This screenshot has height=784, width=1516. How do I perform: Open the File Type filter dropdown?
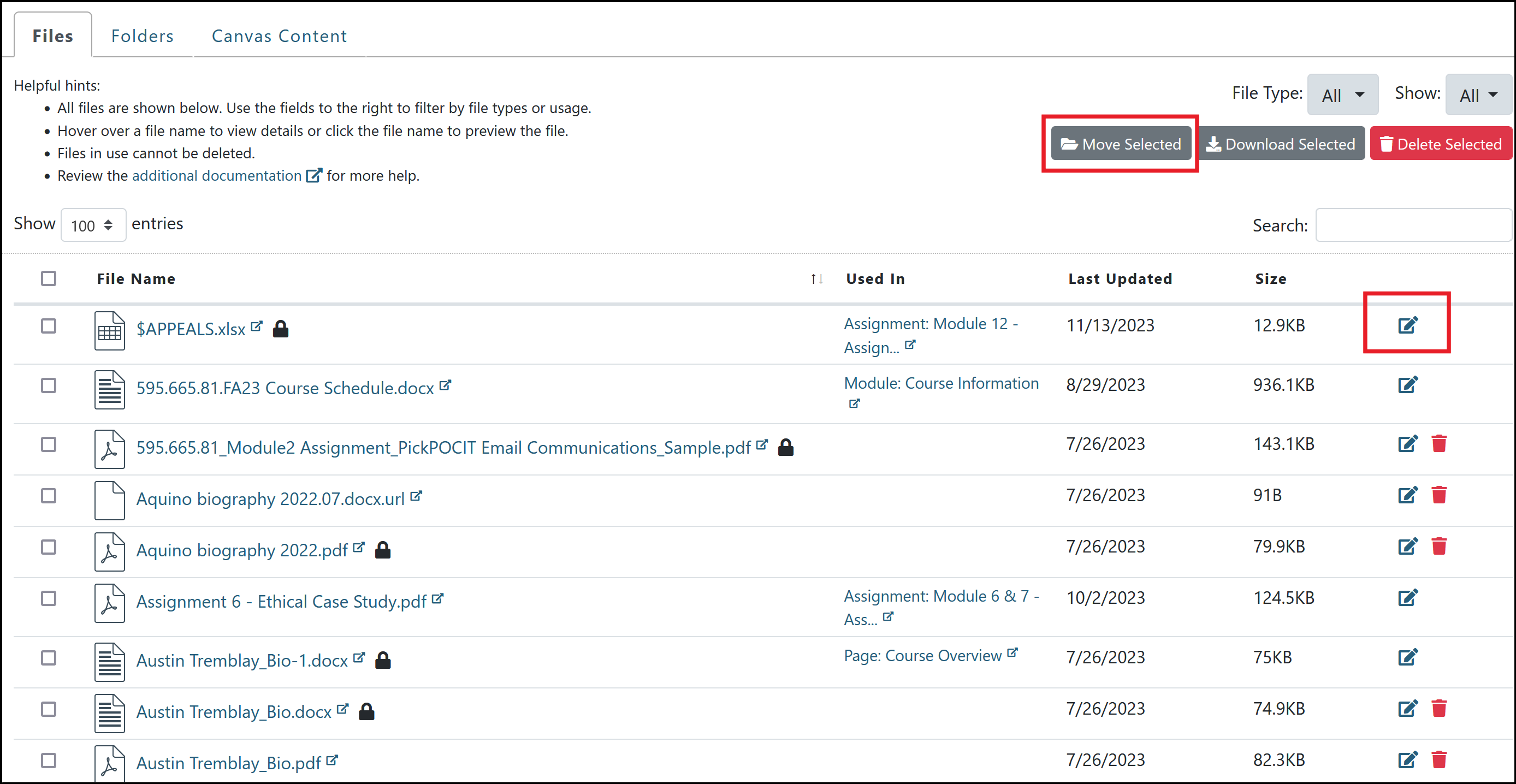(1342, 94)
